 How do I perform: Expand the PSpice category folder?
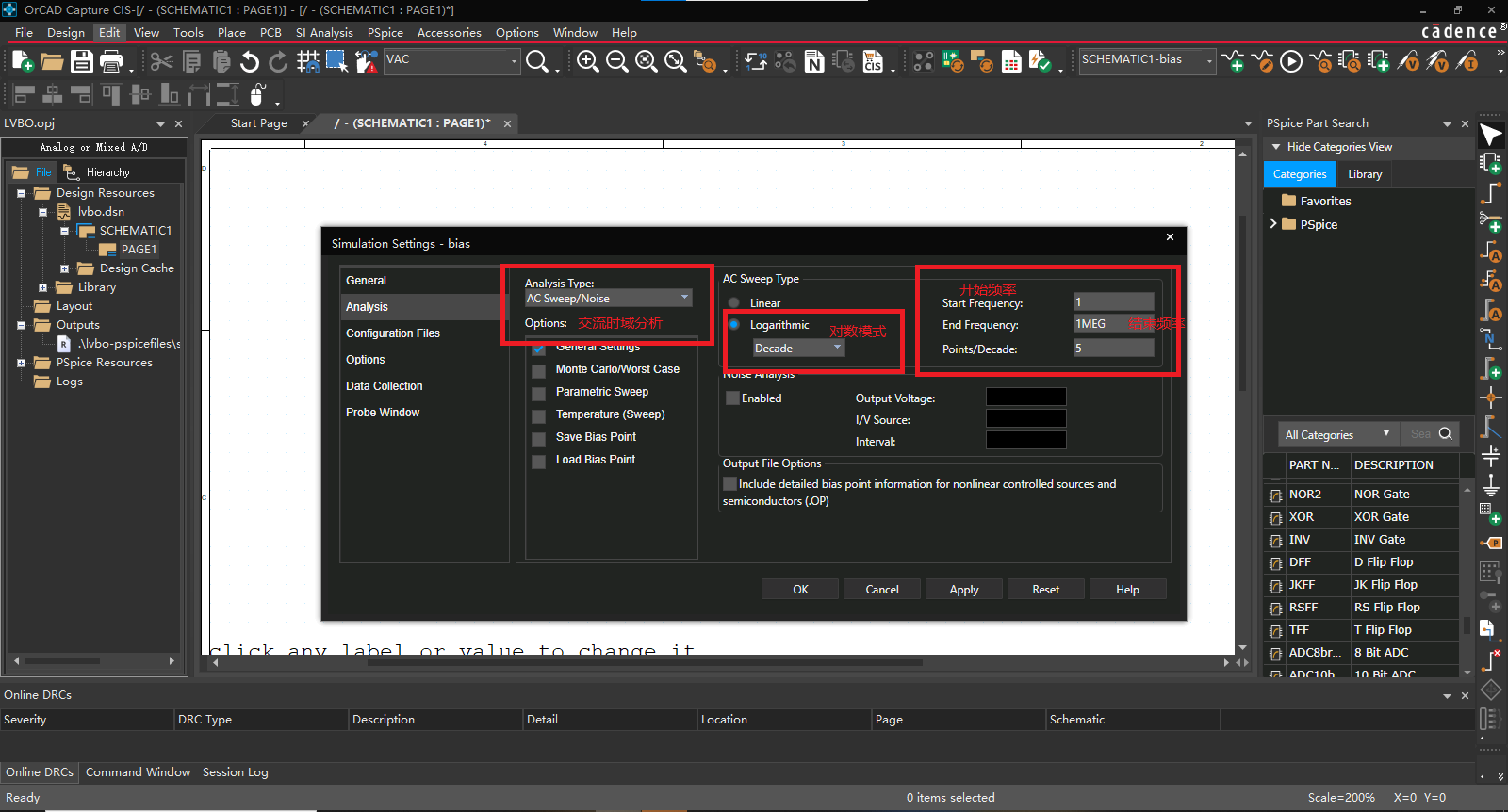click(1273, 224)
